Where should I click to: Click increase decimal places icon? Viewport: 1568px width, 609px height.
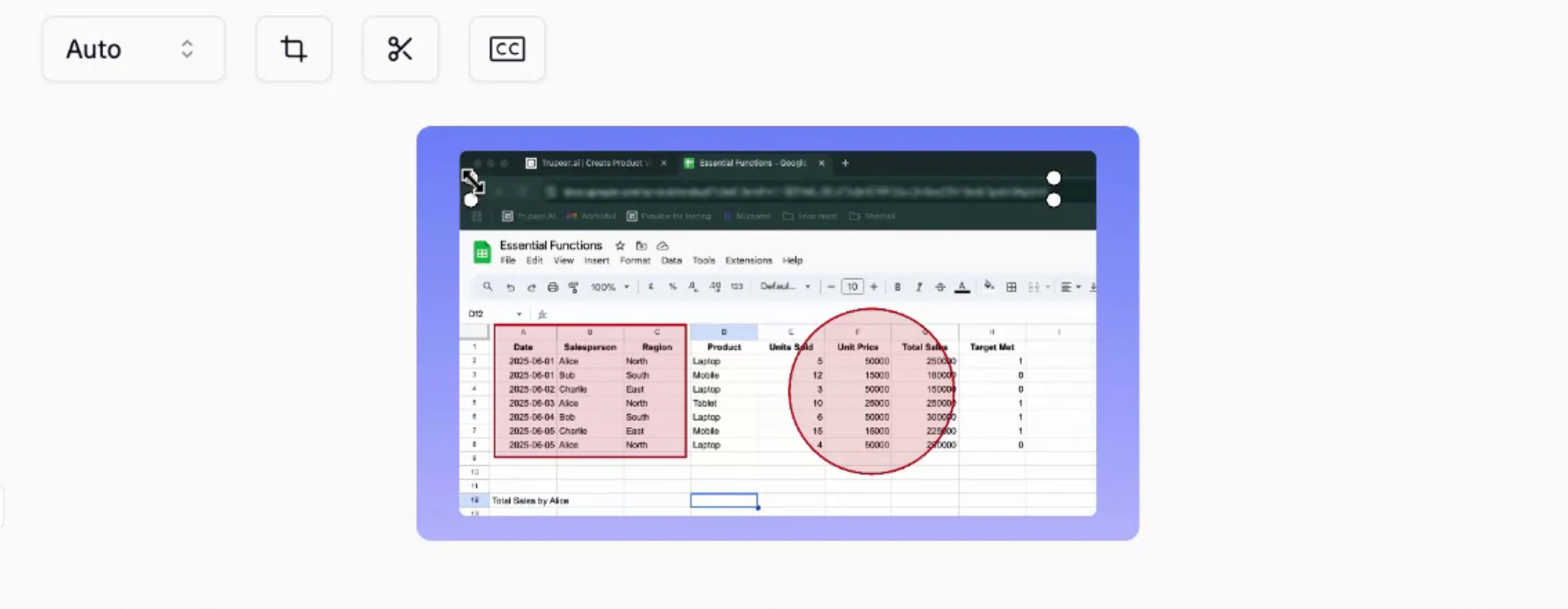coord(714,287)
